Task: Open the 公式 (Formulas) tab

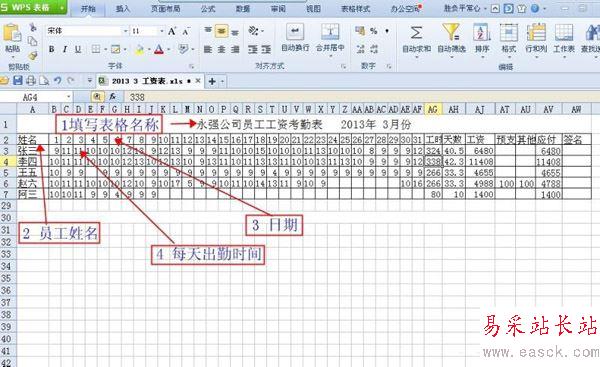Action: point(208,8)
